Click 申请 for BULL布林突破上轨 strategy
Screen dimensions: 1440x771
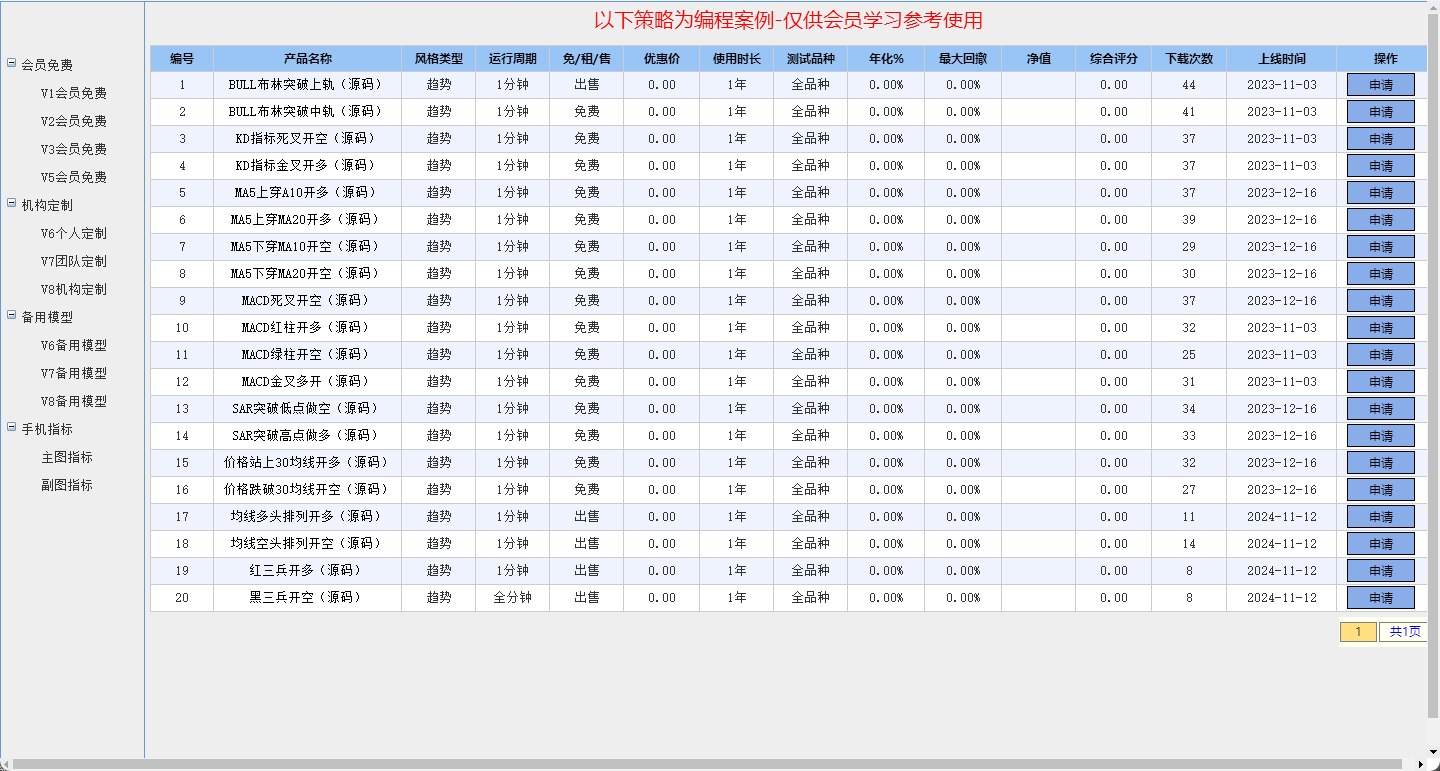[x=1380, y=85]
